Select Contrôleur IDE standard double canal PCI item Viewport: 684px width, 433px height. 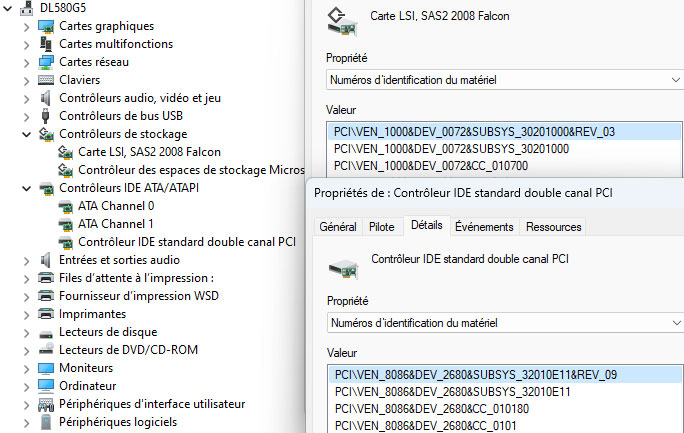tap(187, 242)
